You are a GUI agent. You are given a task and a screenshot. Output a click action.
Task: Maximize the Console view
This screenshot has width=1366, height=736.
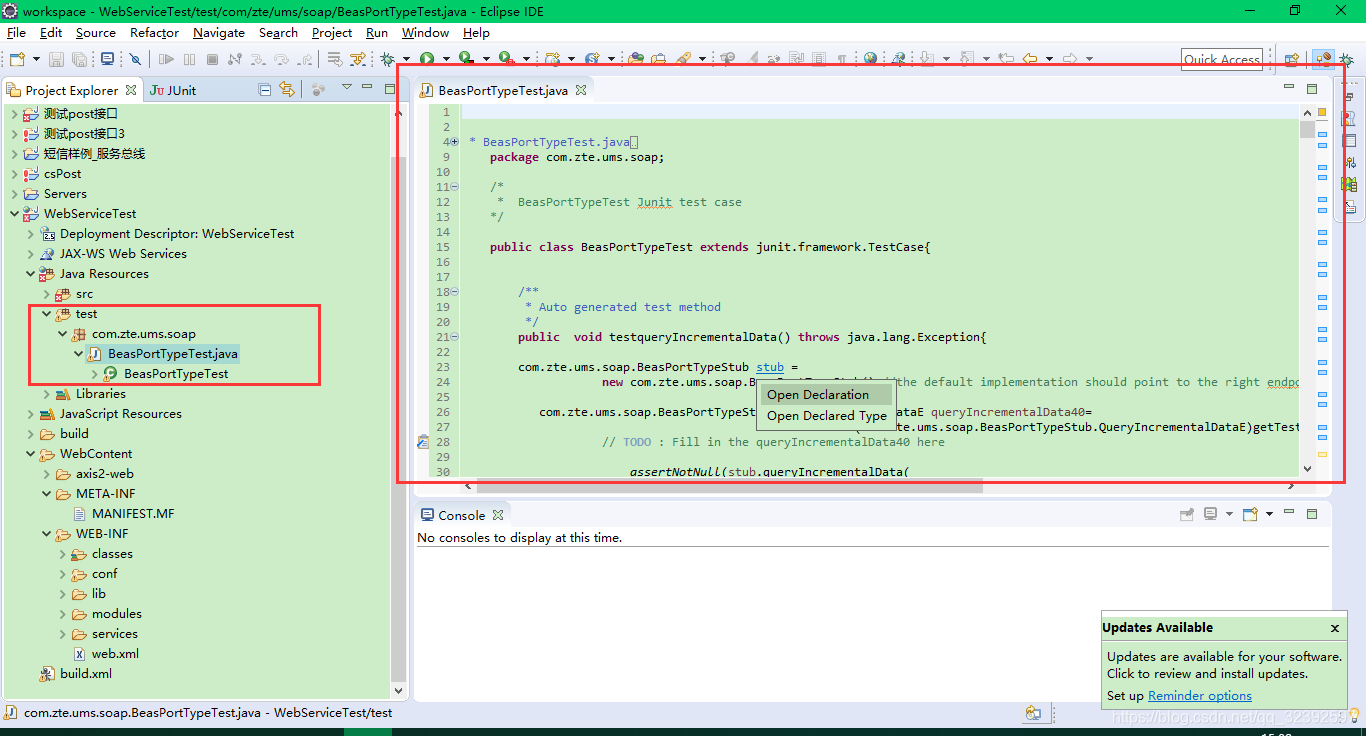(1312, 514)
